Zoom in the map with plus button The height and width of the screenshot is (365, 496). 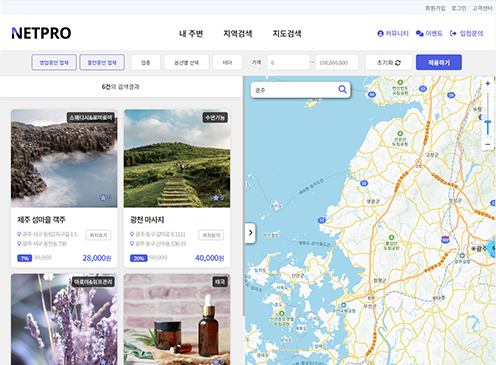488,83
